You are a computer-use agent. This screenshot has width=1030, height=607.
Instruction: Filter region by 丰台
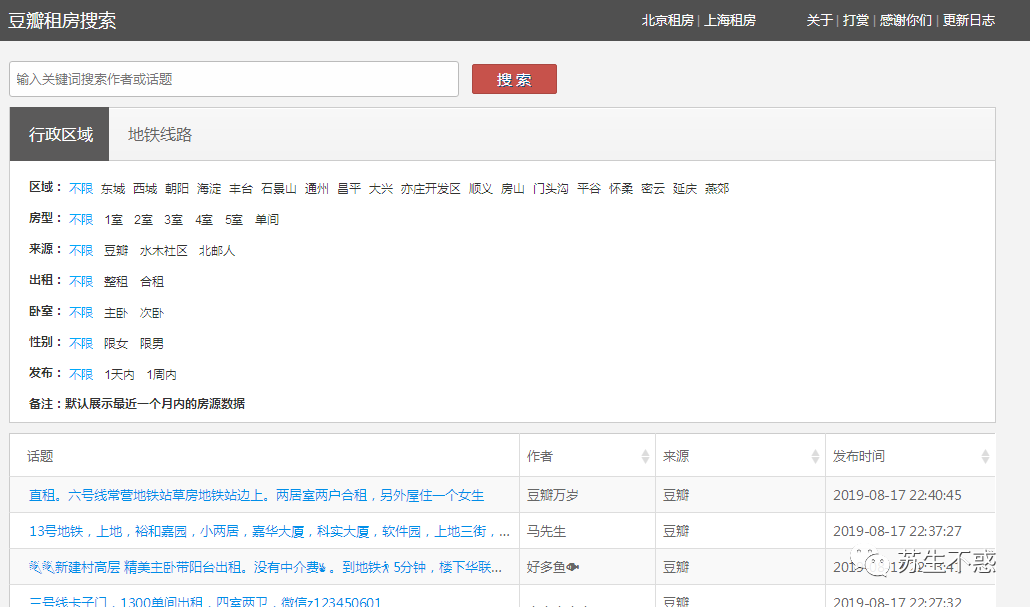(241, 189)
